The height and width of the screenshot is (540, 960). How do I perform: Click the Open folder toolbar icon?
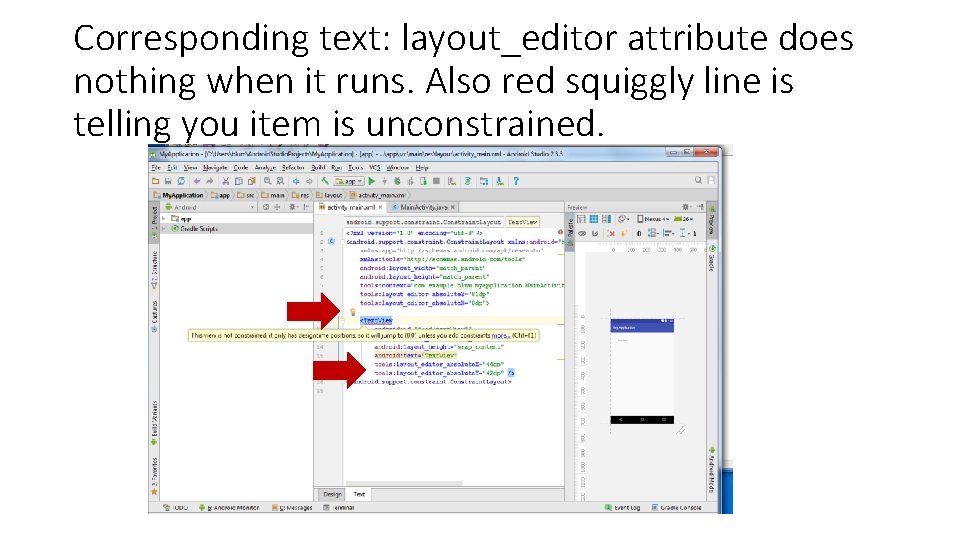tap(156, 181)
